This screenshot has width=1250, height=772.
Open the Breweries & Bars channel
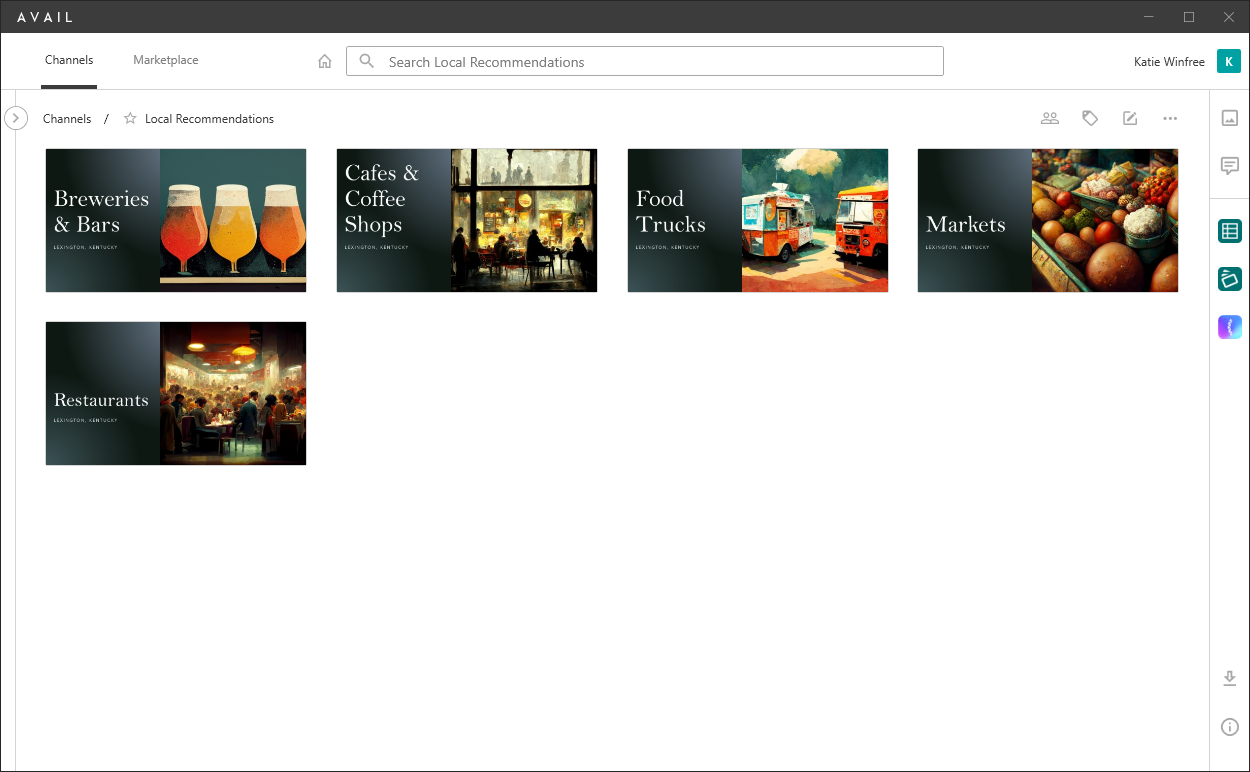(176, 220)
